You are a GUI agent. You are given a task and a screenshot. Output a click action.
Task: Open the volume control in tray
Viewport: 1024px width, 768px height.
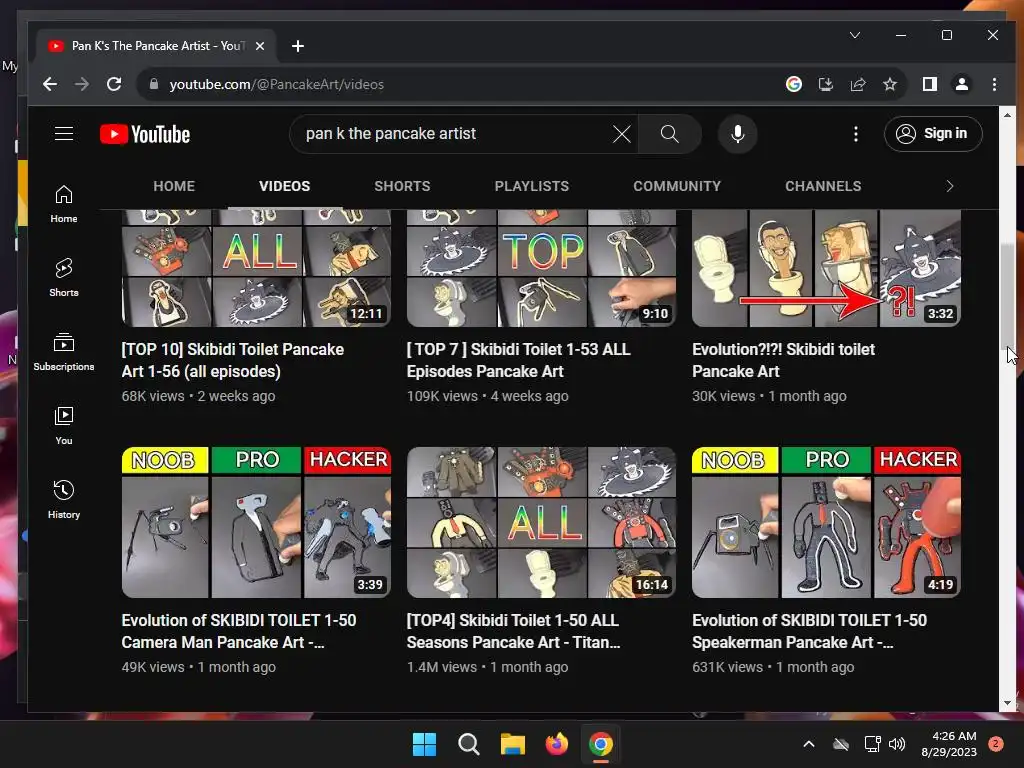tap(897, 744)
